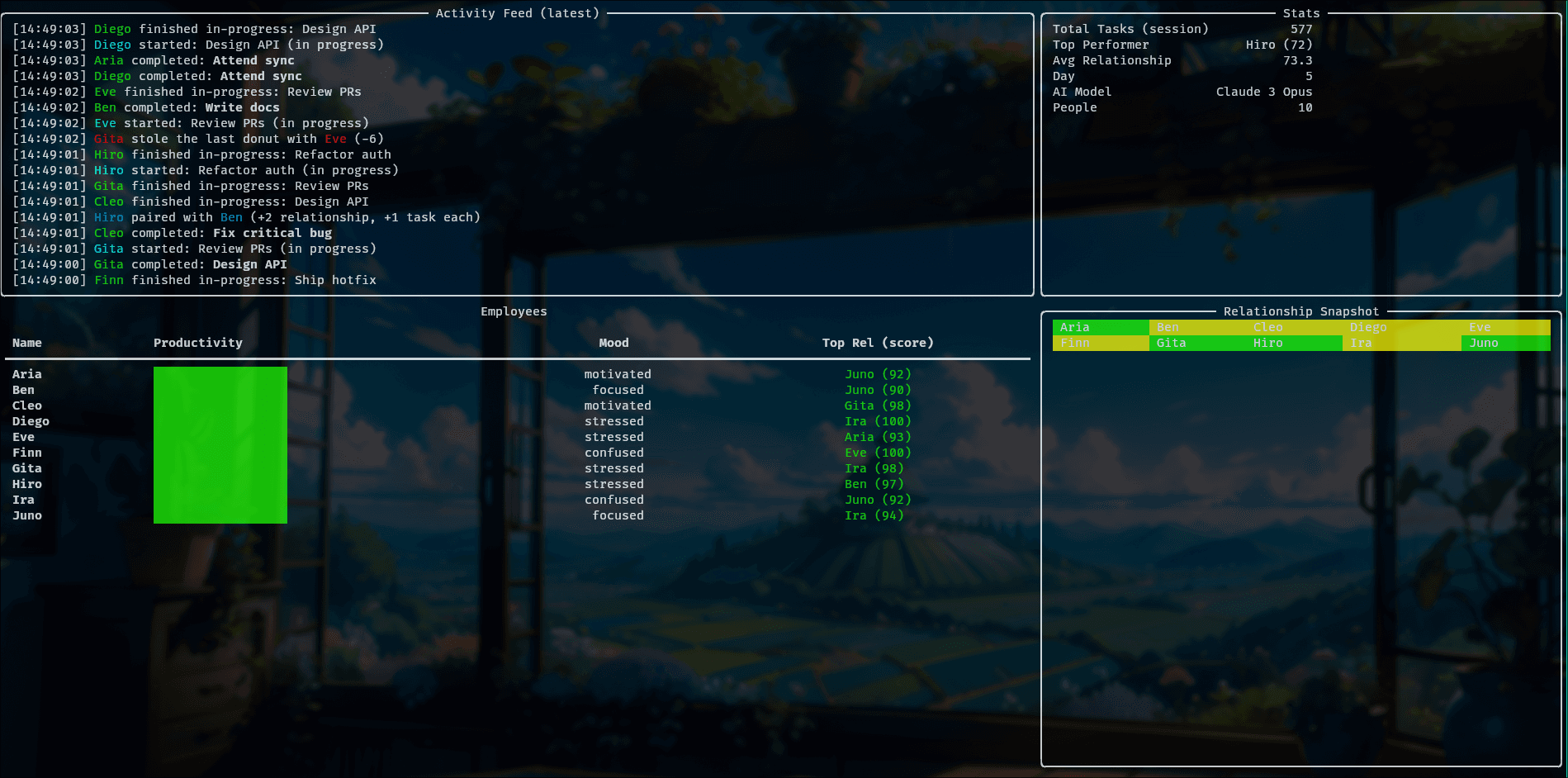1568x778 pixels.
Task: Click Ira cell in Relationship Snapshot
Action: (1401, 343)
